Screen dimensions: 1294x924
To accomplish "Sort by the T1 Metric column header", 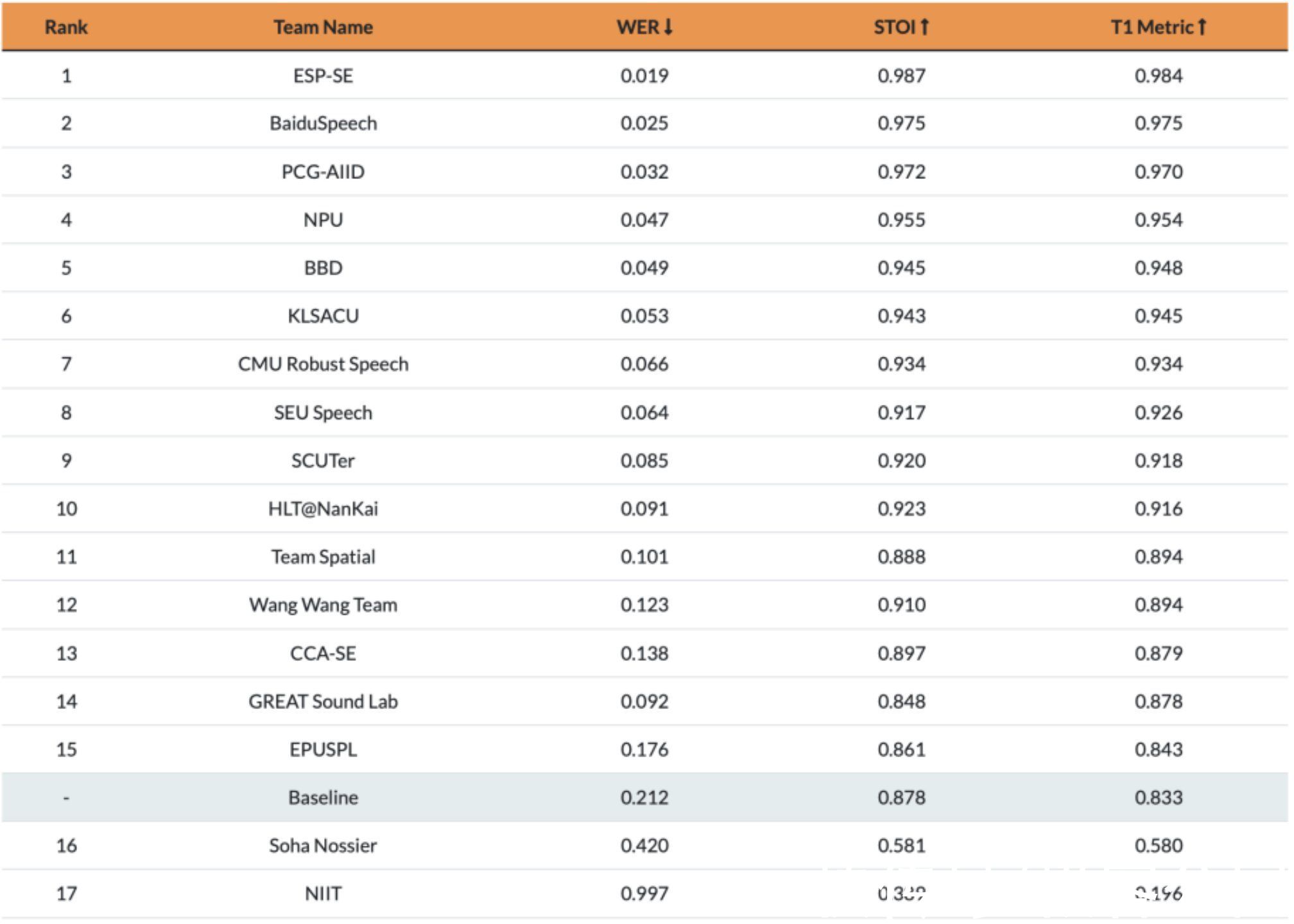I will [x=1159, y=27].
